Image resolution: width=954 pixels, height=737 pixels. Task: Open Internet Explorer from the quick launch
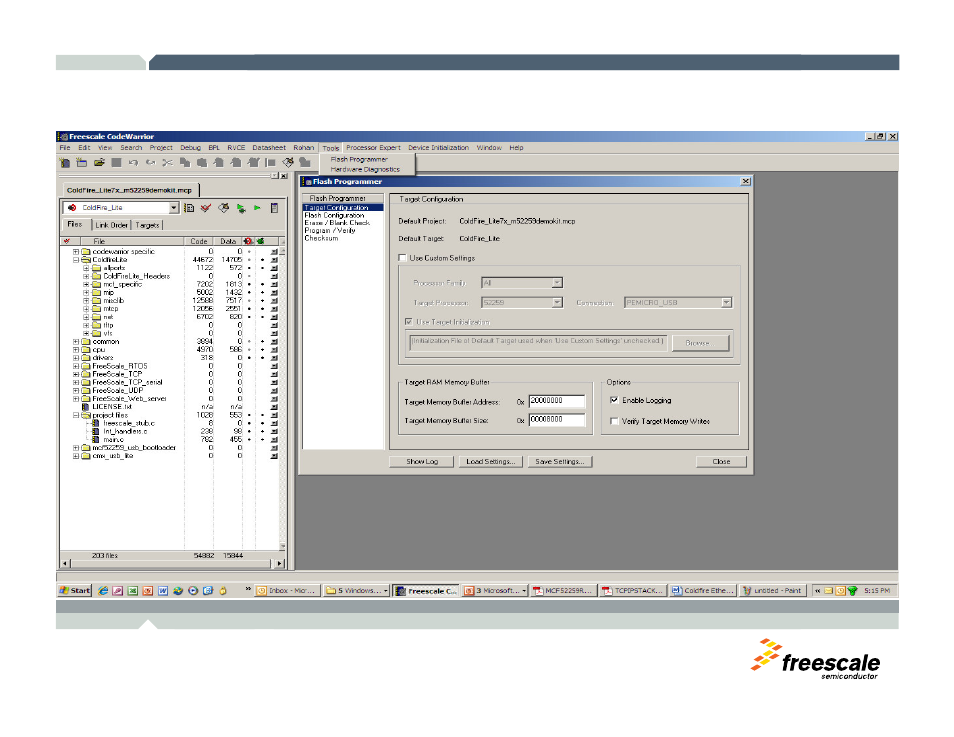(103, 590)
